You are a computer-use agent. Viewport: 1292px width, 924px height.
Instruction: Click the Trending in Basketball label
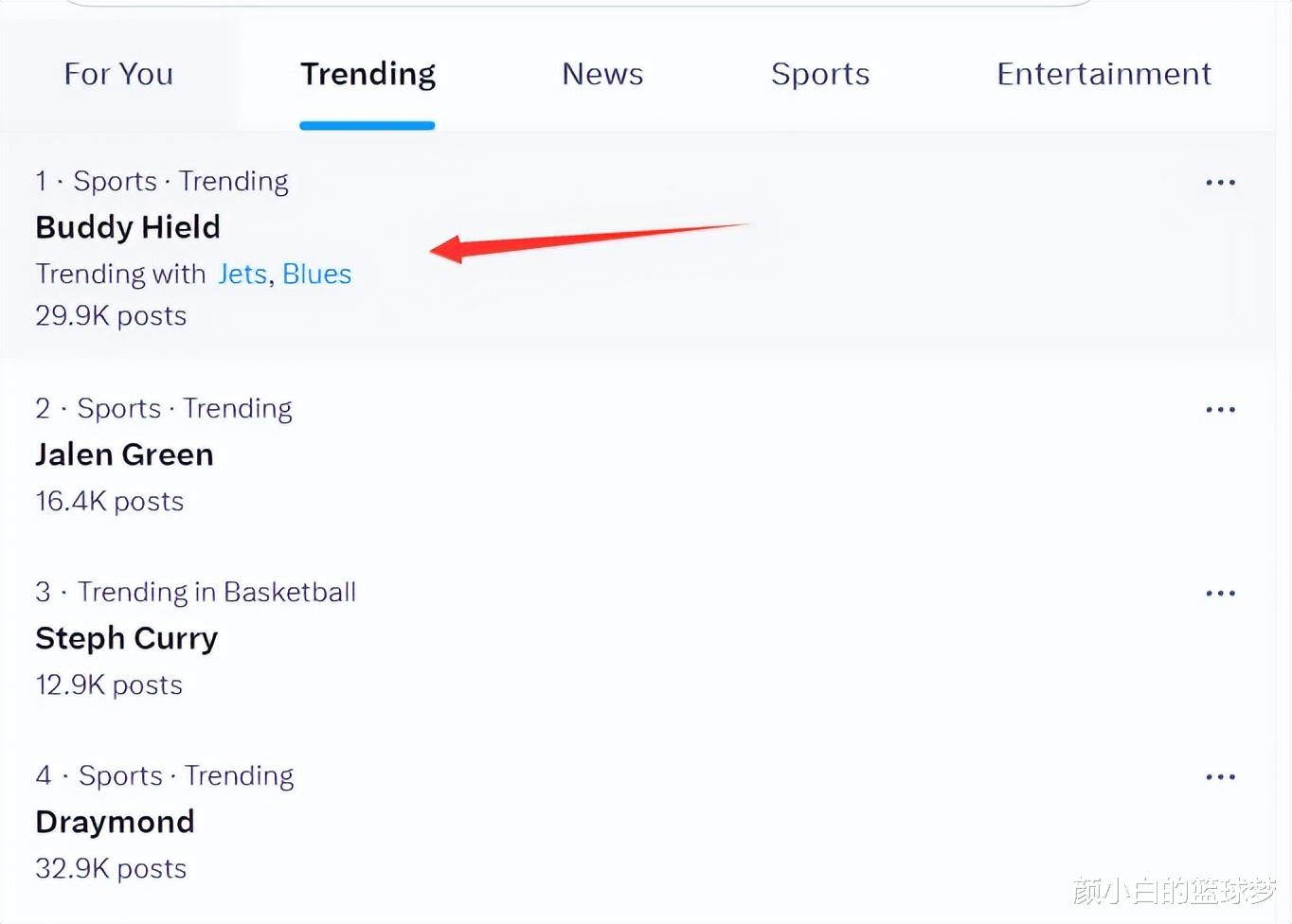pos(217,593)
